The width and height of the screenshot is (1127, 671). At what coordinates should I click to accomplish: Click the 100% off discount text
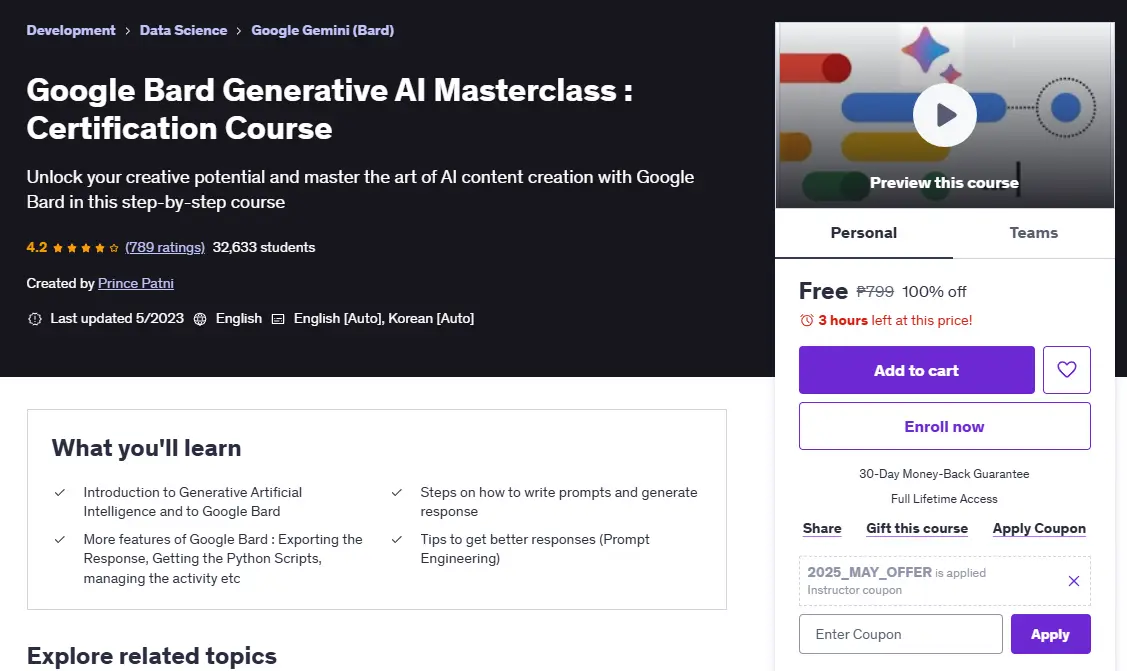(934, 292)
